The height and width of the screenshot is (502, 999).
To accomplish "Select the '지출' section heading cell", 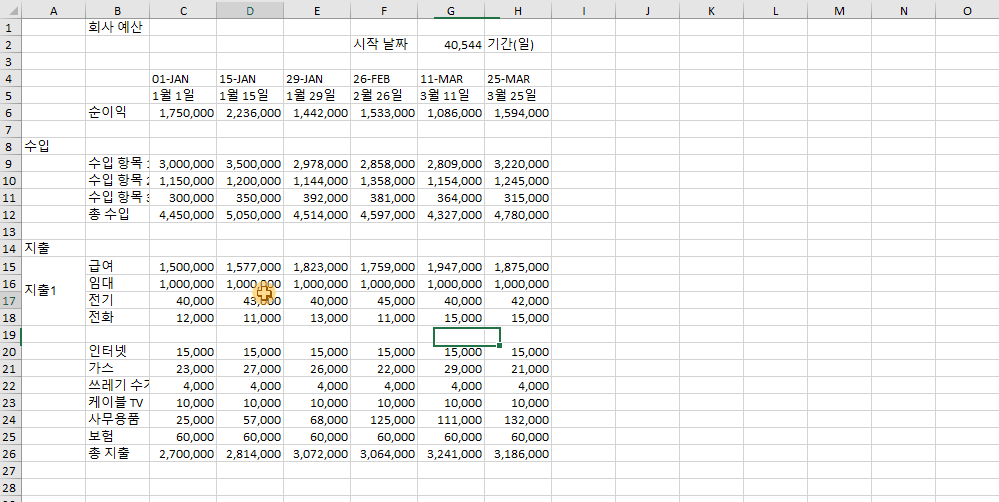I will click(x=54, y=249).
